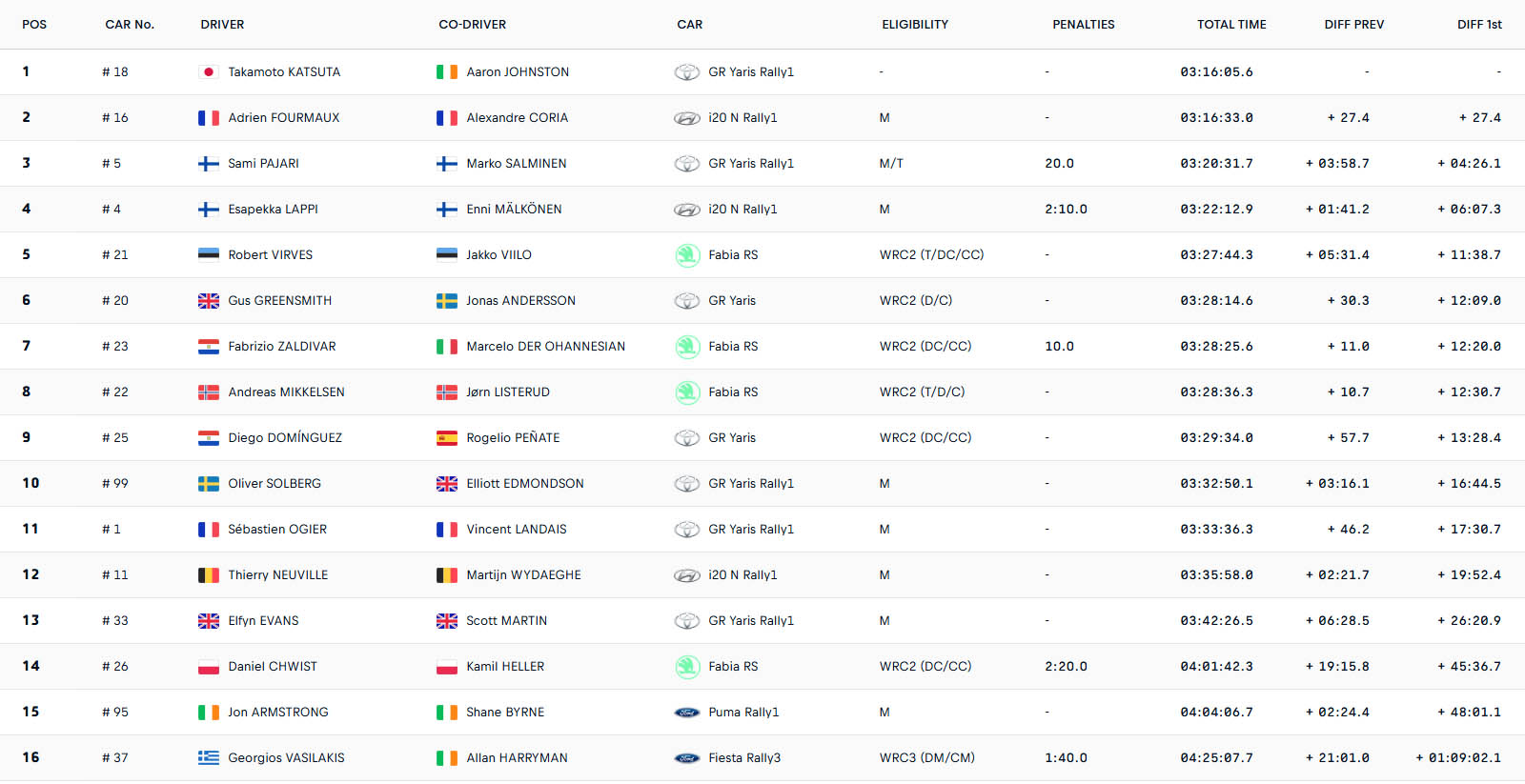1525x784 pixels.
Task: Open driver Sébastien OGIER's entry
Action: tap(277, 530)
